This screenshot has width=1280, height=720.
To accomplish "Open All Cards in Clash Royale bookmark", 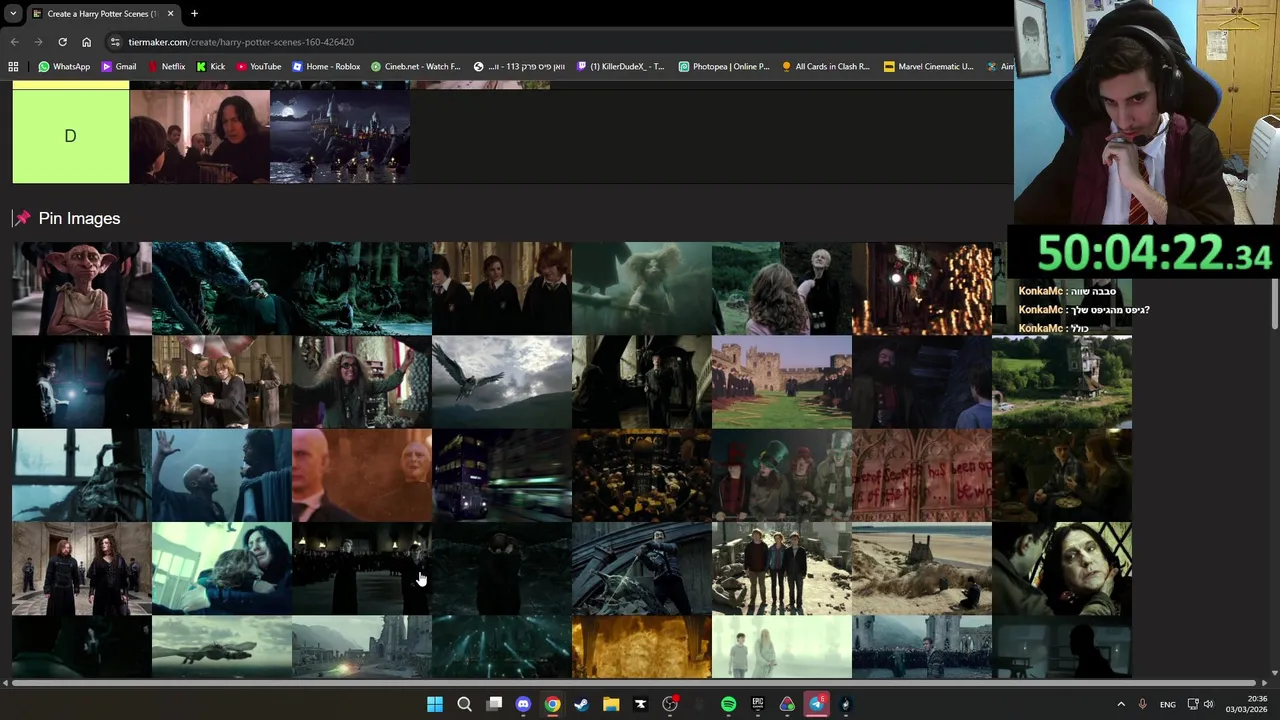I will pos(826,66).
